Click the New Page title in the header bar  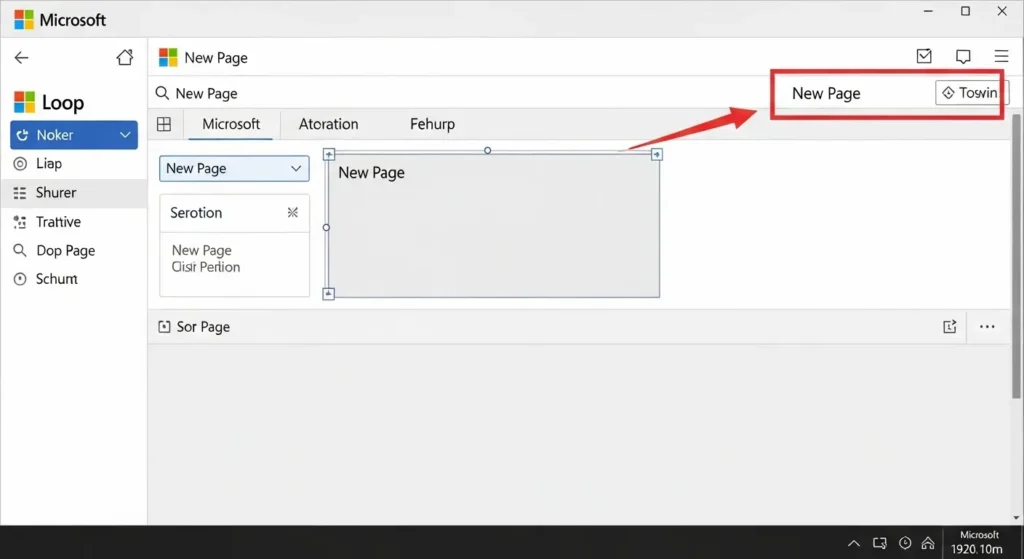tap(216, 58)
